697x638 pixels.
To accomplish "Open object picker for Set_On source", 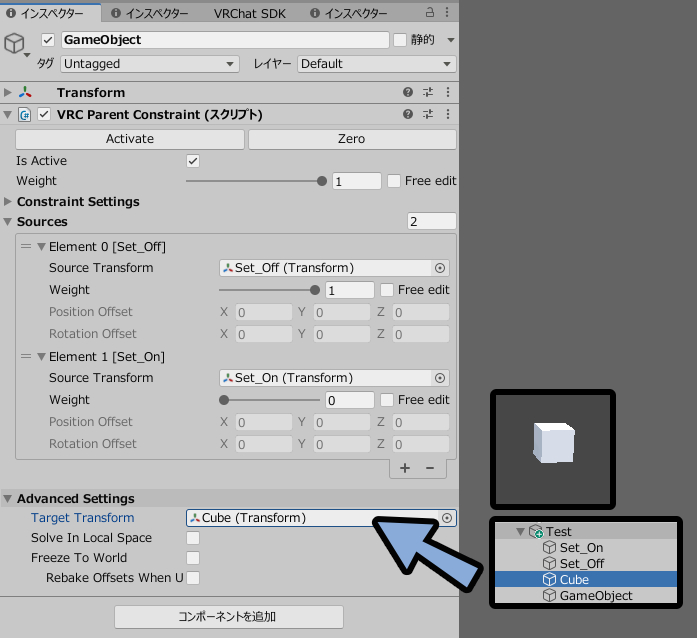I will click(440, 378).
